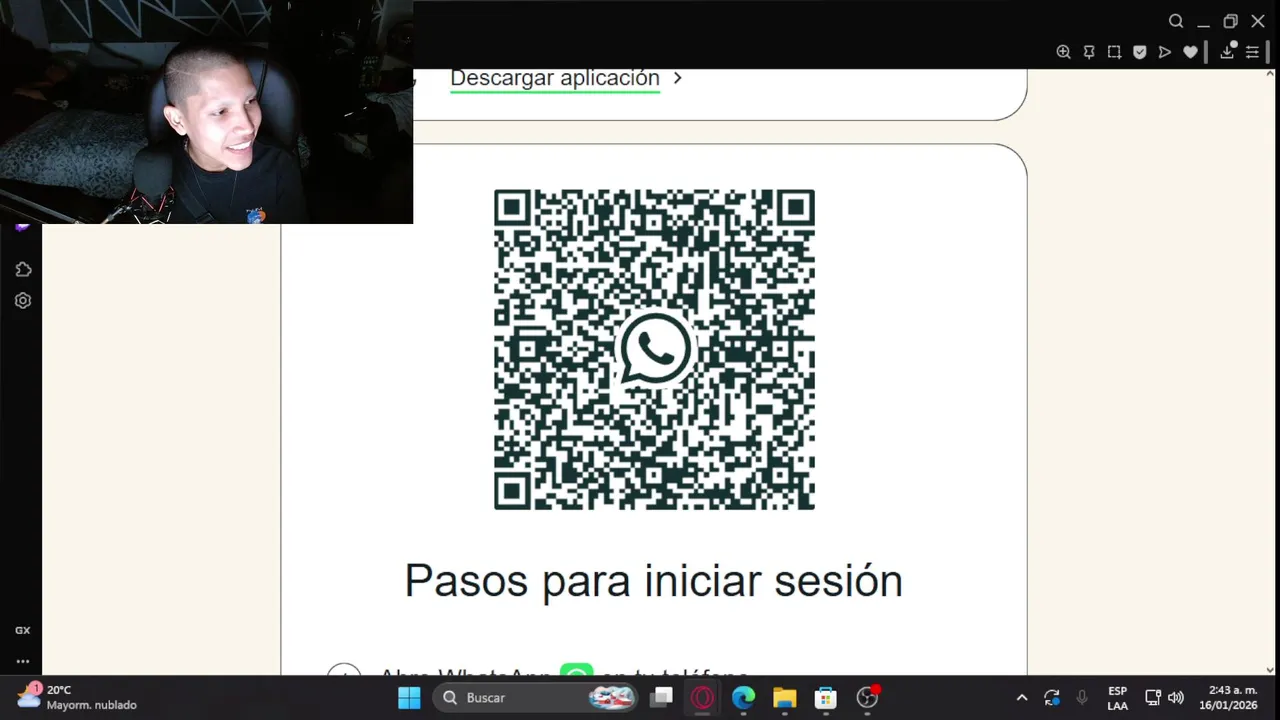This screenshot has width=1280, height=720.
Task: Open Task View on the taskbar
Action: pos(661,698)
